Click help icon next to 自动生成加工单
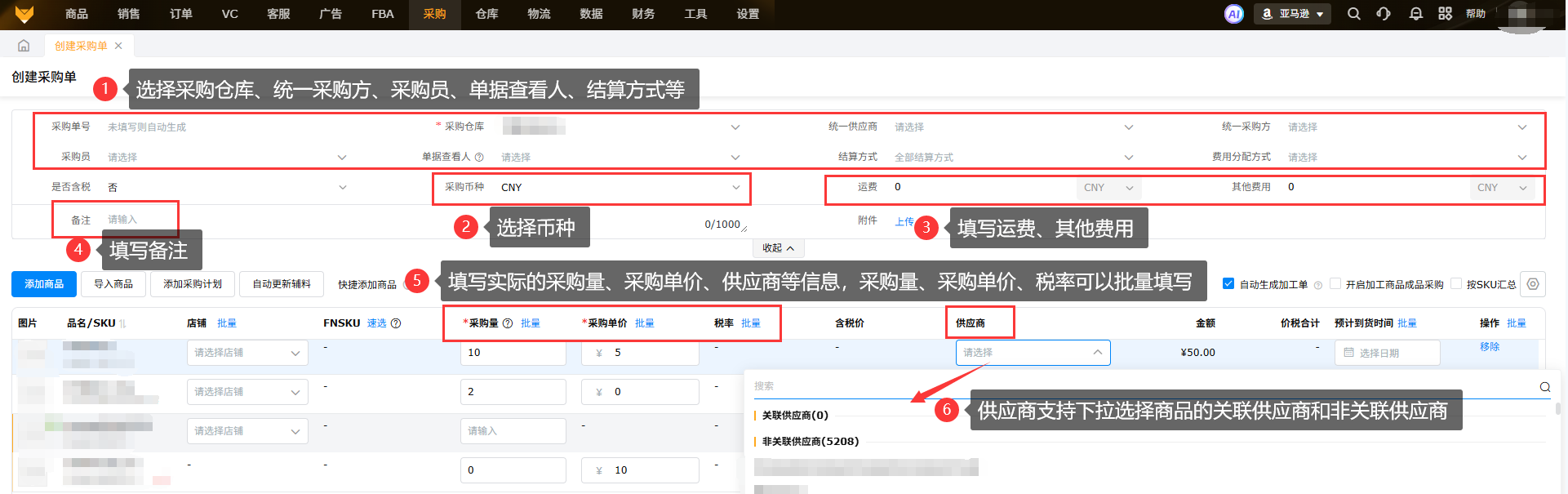1568x494 pixels. click(1317, 285)
